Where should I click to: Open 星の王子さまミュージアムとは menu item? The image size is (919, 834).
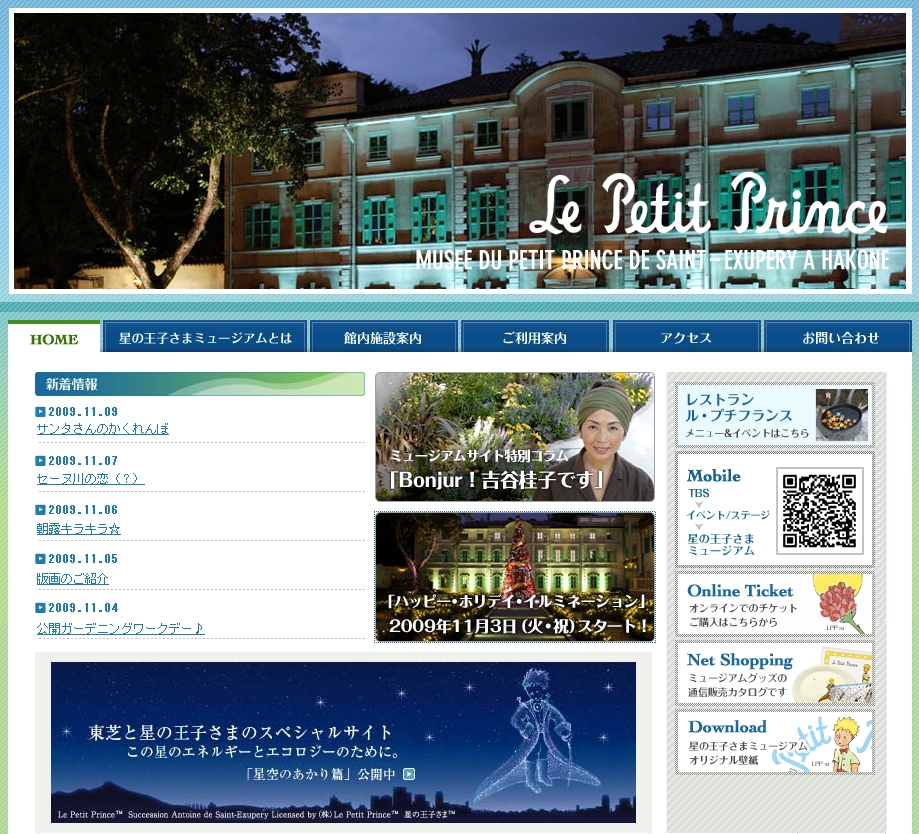pyautogui.click(x=205, y=338)
